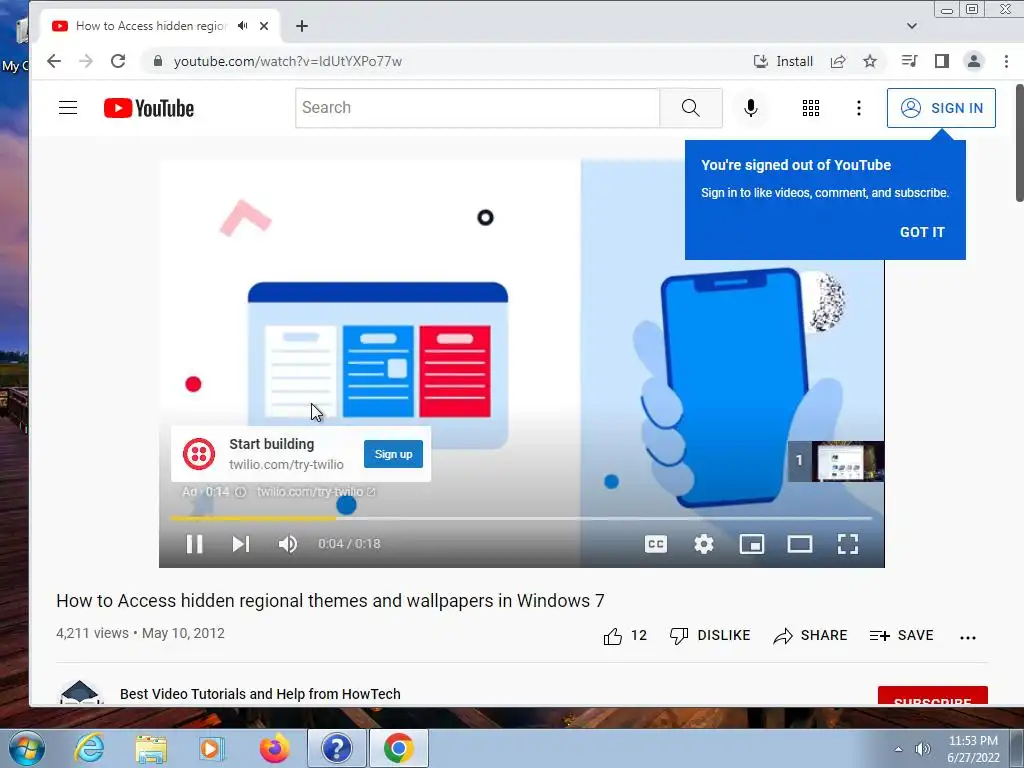Click the red SUBSCRIBE button
The width and height of the screenshot is (1024, 768).
(x=933, y=696)
